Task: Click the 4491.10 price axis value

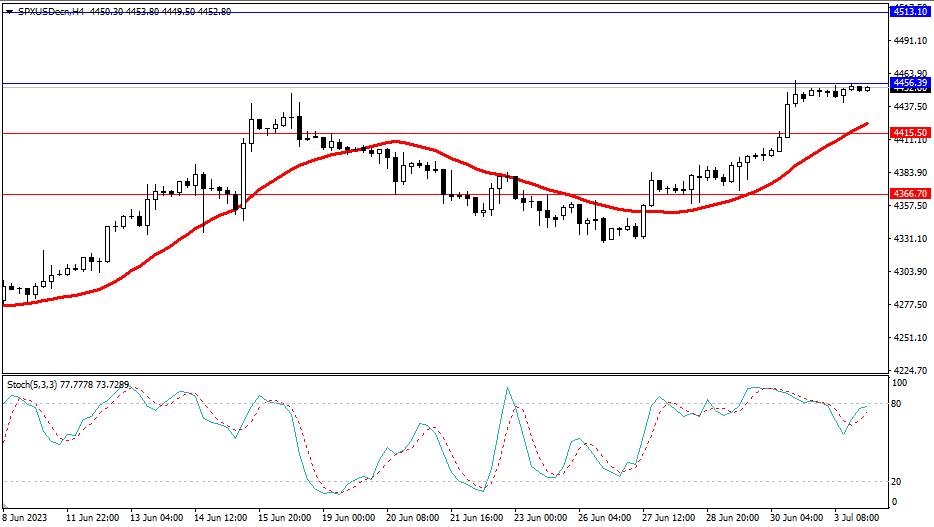Action: pos(908,40)
